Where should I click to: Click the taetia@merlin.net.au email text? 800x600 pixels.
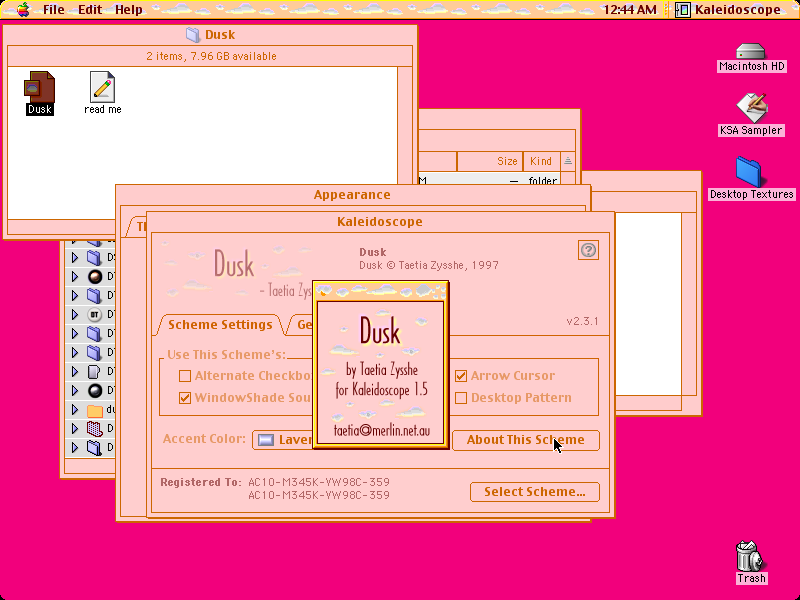(x=382, y=431)
